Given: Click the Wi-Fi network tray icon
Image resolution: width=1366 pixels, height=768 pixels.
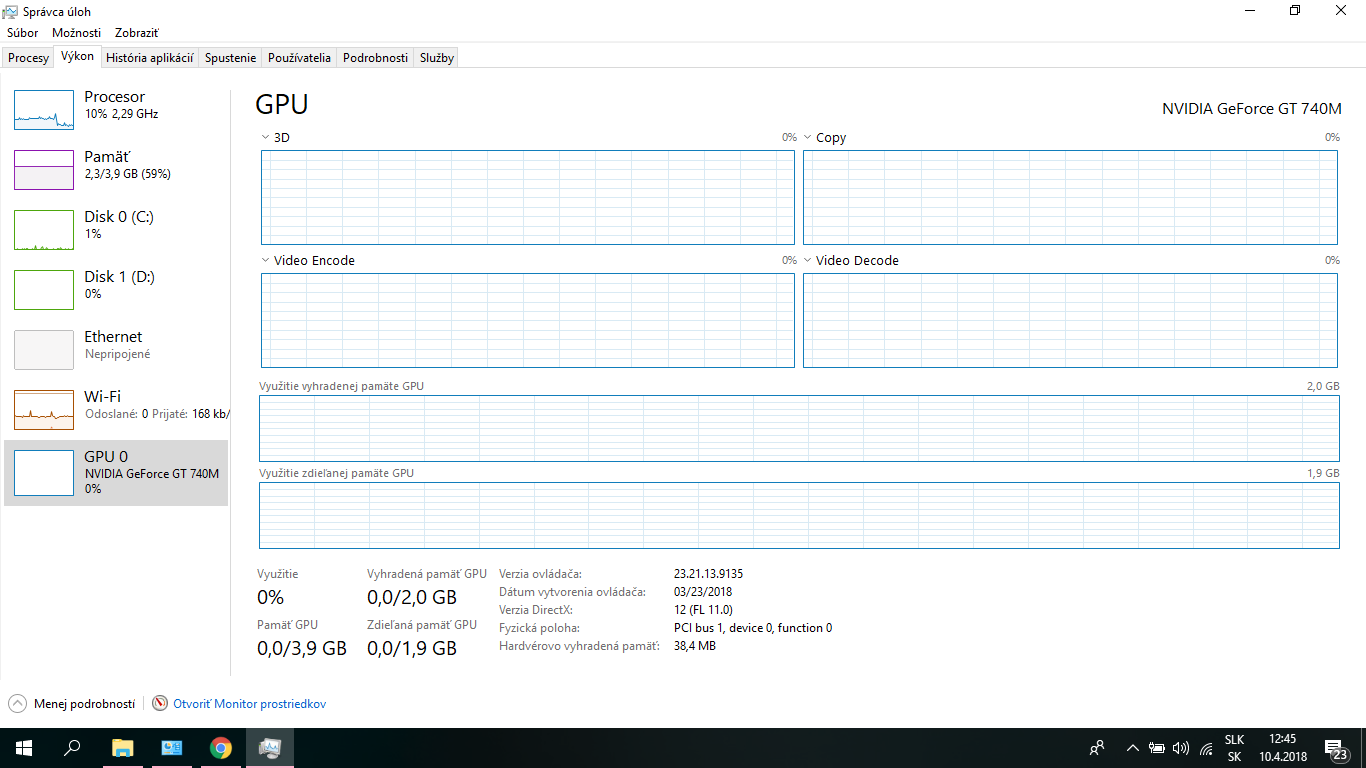Looking at the screenshot, I should point(1206,747).
